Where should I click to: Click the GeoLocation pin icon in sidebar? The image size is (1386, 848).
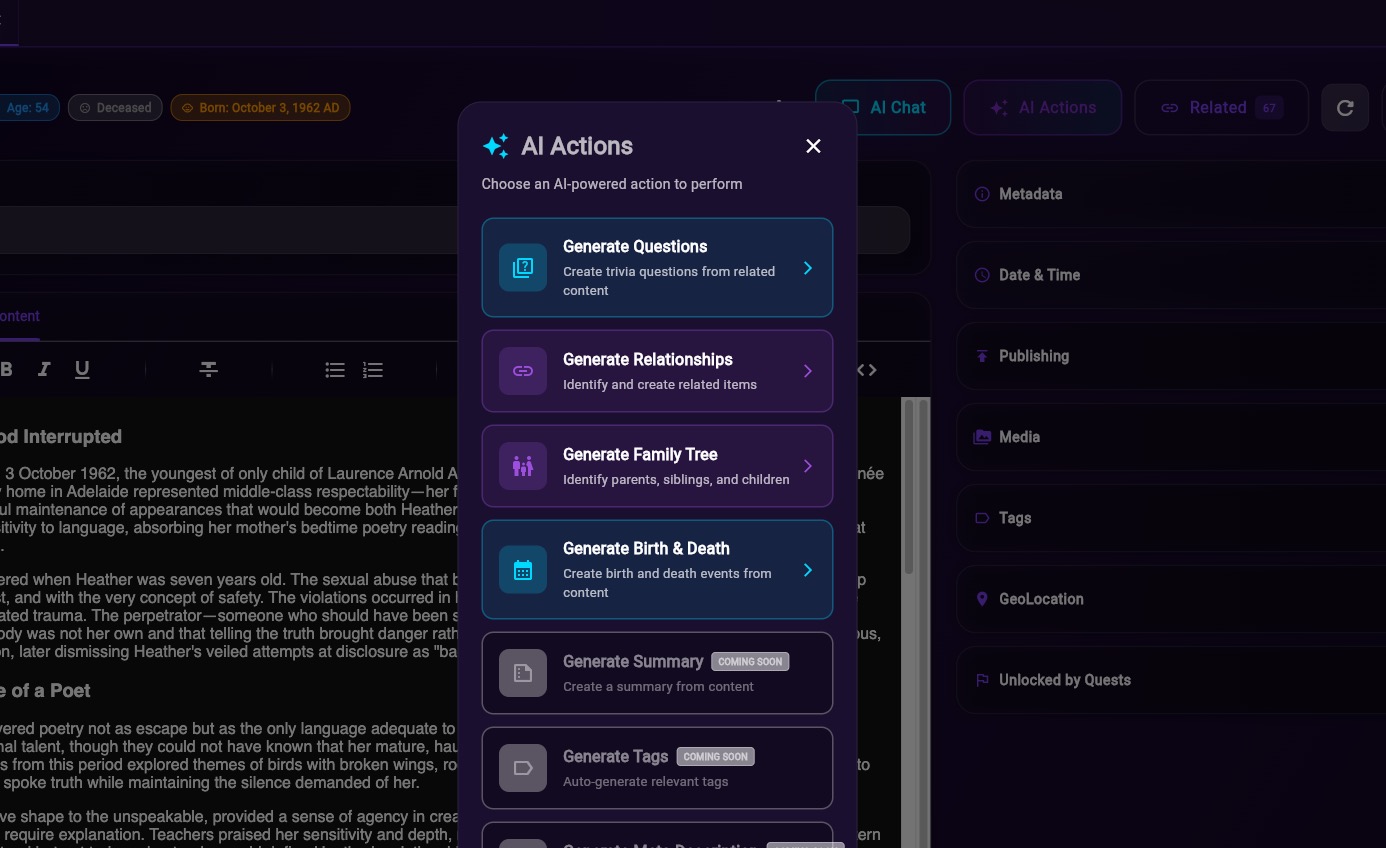click(981, 598)
